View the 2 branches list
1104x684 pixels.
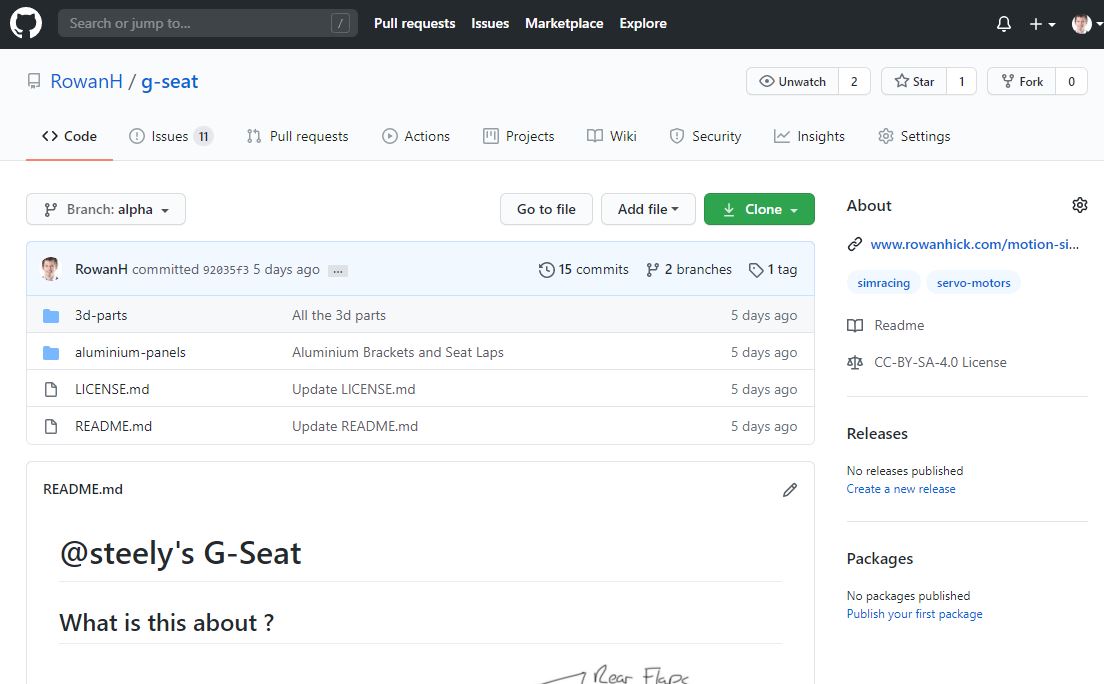(x=689, y=269)
